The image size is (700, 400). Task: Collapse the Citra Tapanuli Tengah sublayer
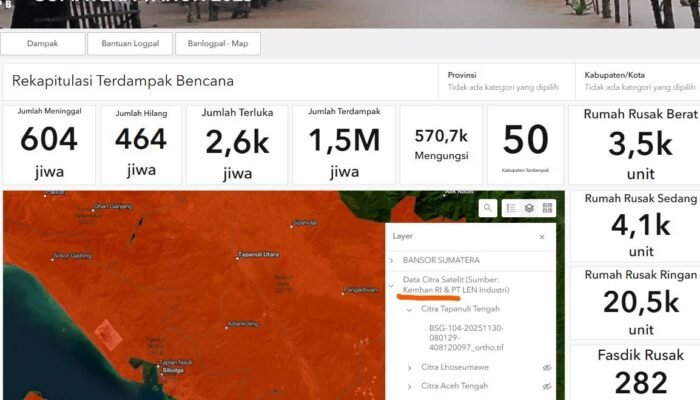[409, 309]
